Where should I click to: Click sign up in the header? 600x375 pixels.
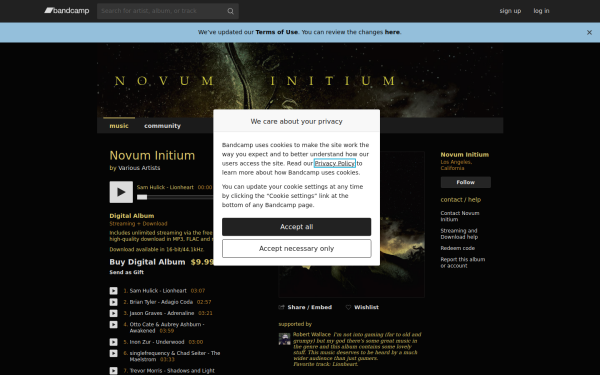pyautogui.click(x=510, y=11)
